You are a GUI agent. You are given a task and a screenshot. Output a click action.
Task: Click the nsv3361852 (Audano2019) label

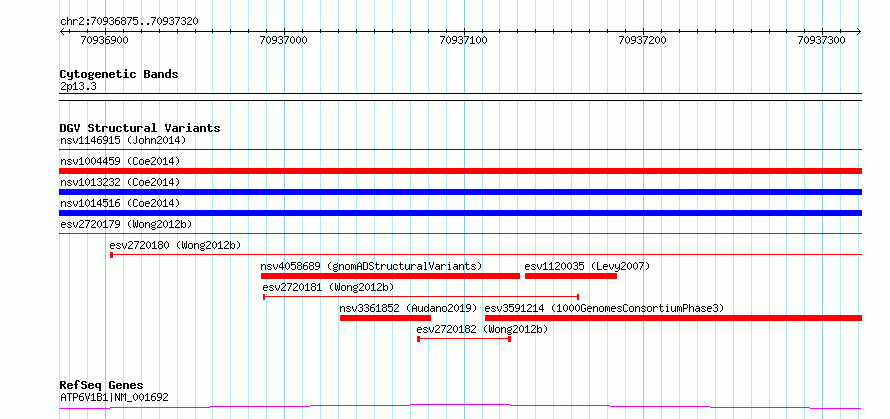pos(408,308)
